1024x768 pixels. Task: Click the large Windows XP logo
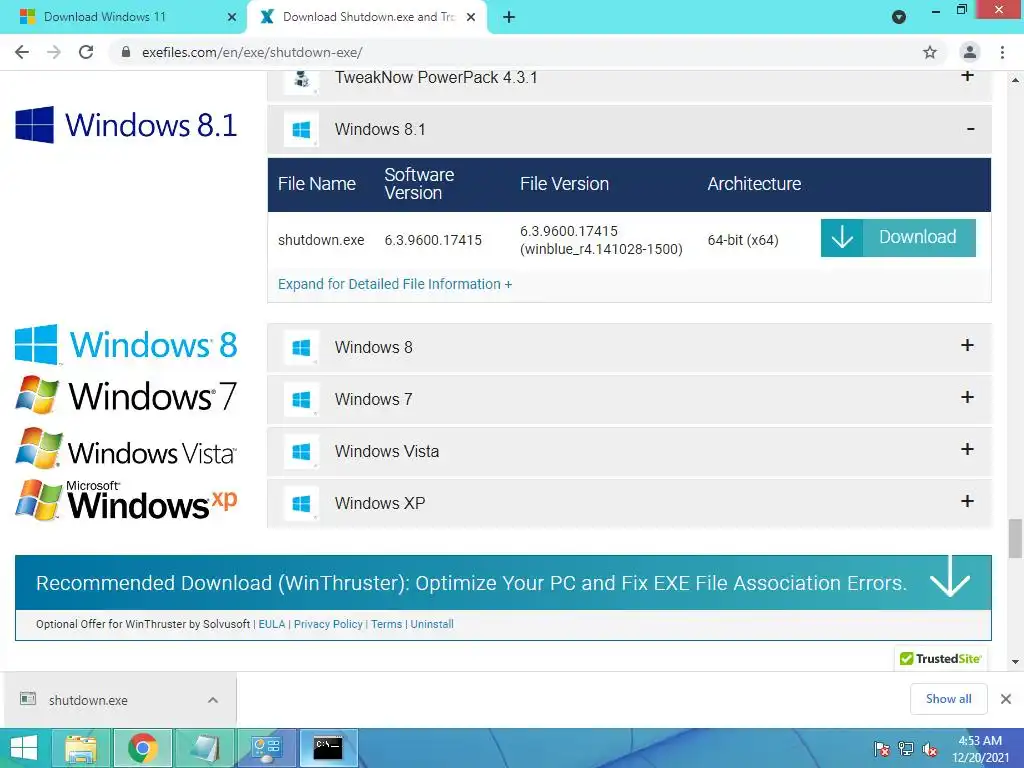(x=126, y=501)
